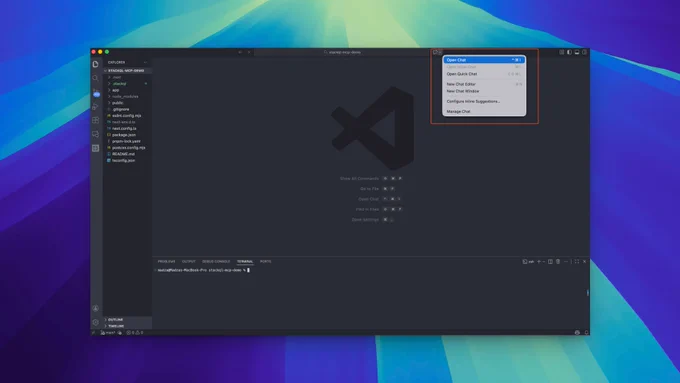Maximize the terminal panel size
This screenshot has width=680, height=383.
(577, 262)
